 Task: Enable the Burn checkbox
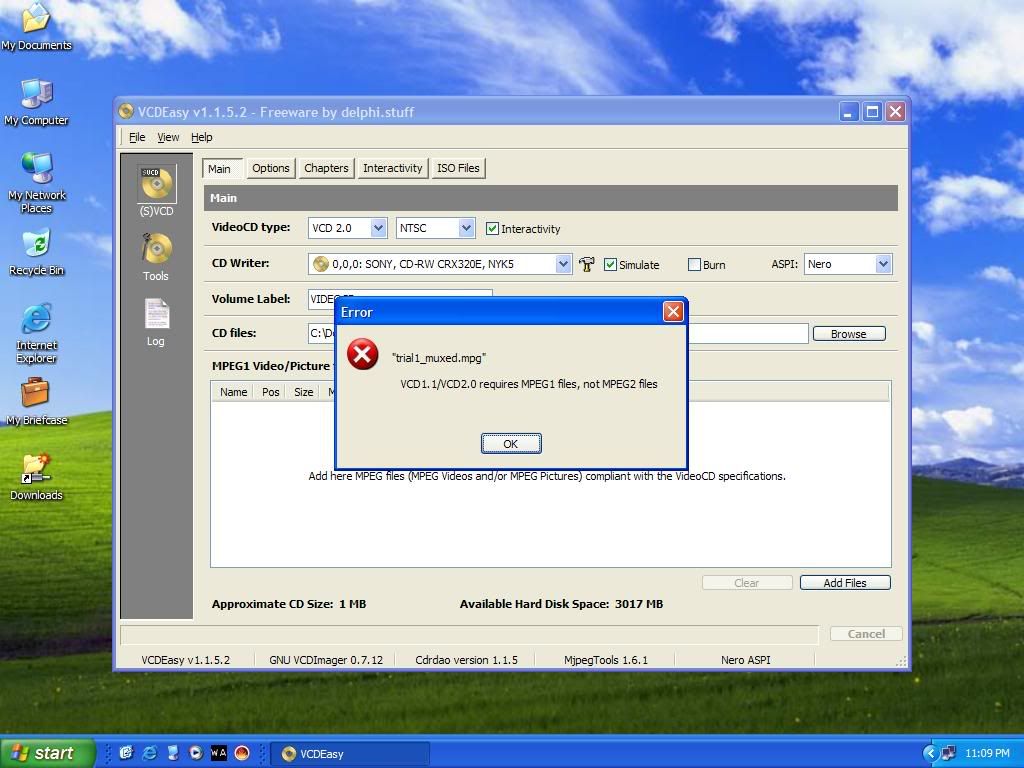694,264
